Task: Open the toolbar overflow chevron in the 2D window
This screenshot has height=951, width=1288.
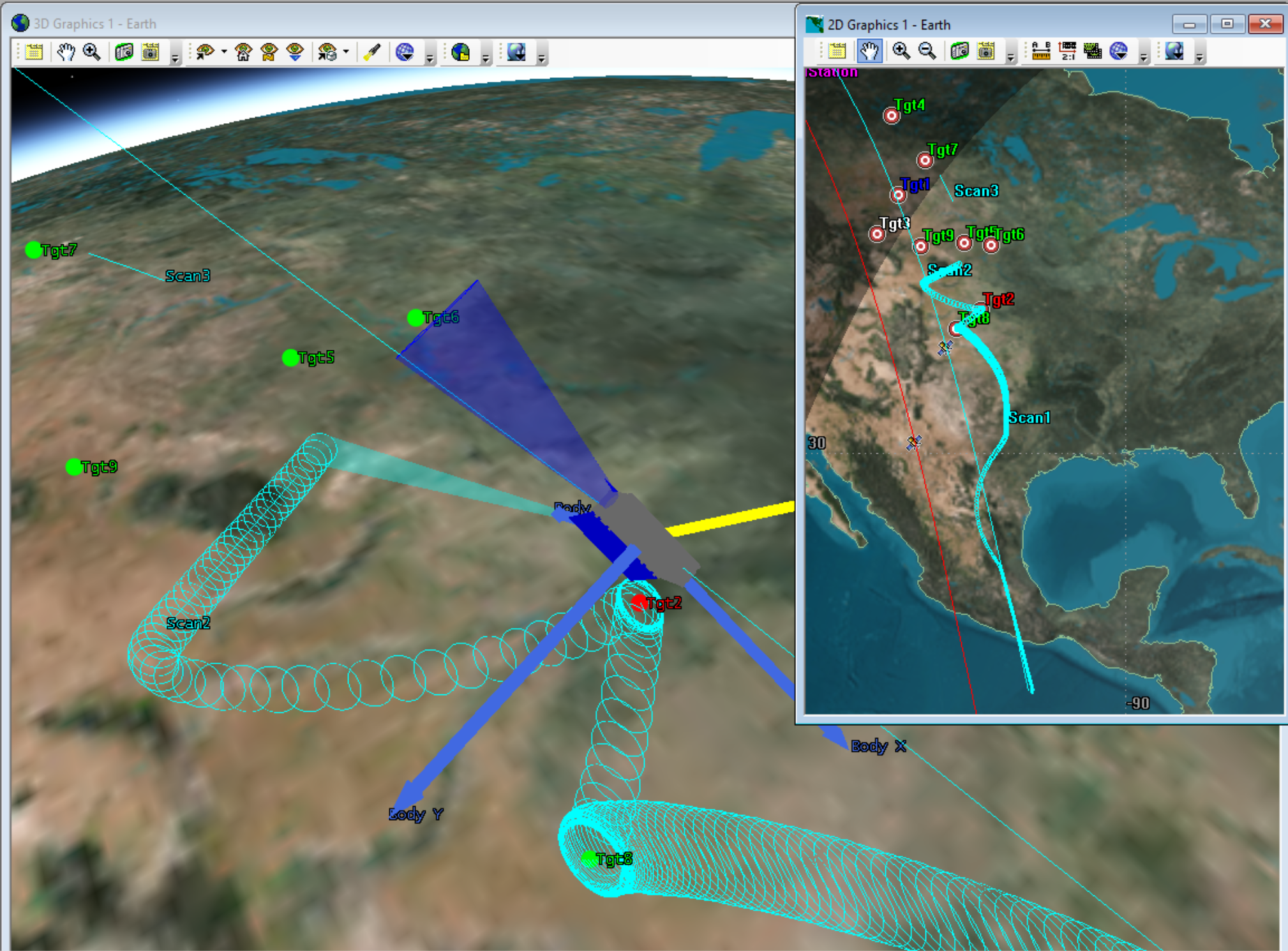Action: click(1010, 57)
